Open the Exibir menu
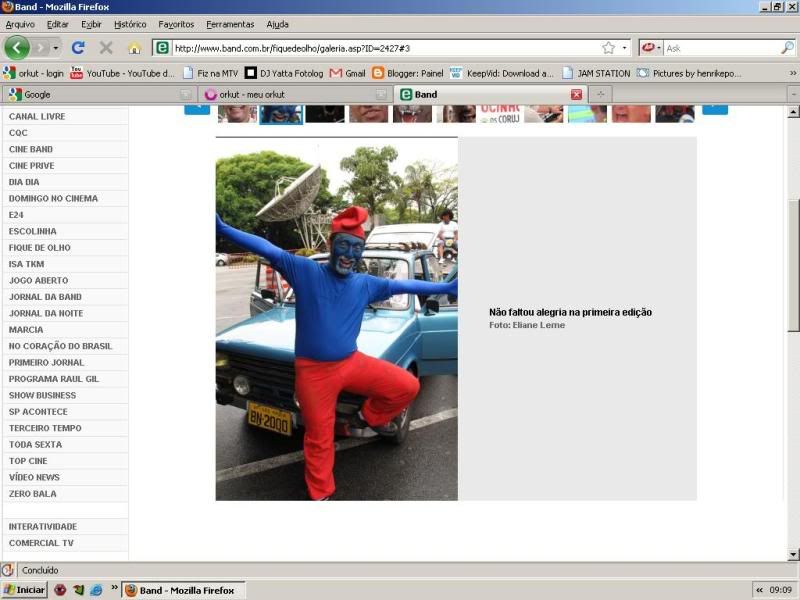This screenshot has width=800, height=600. [x=91, y=24]
